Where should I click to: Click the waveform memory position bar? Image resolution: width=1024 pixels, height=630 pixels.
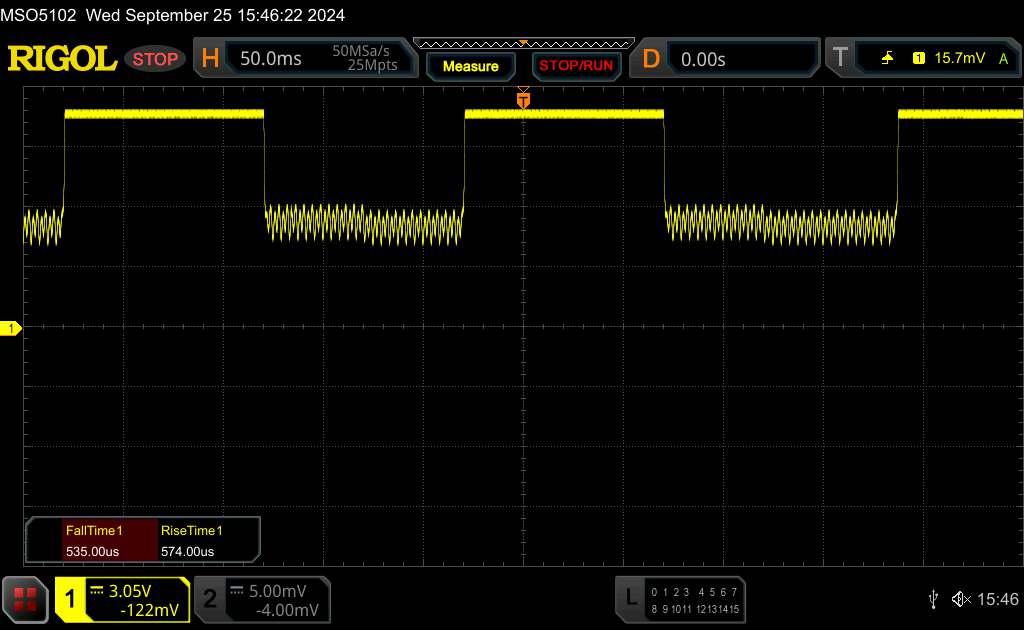pyautogui.click(x=523, y=44)
